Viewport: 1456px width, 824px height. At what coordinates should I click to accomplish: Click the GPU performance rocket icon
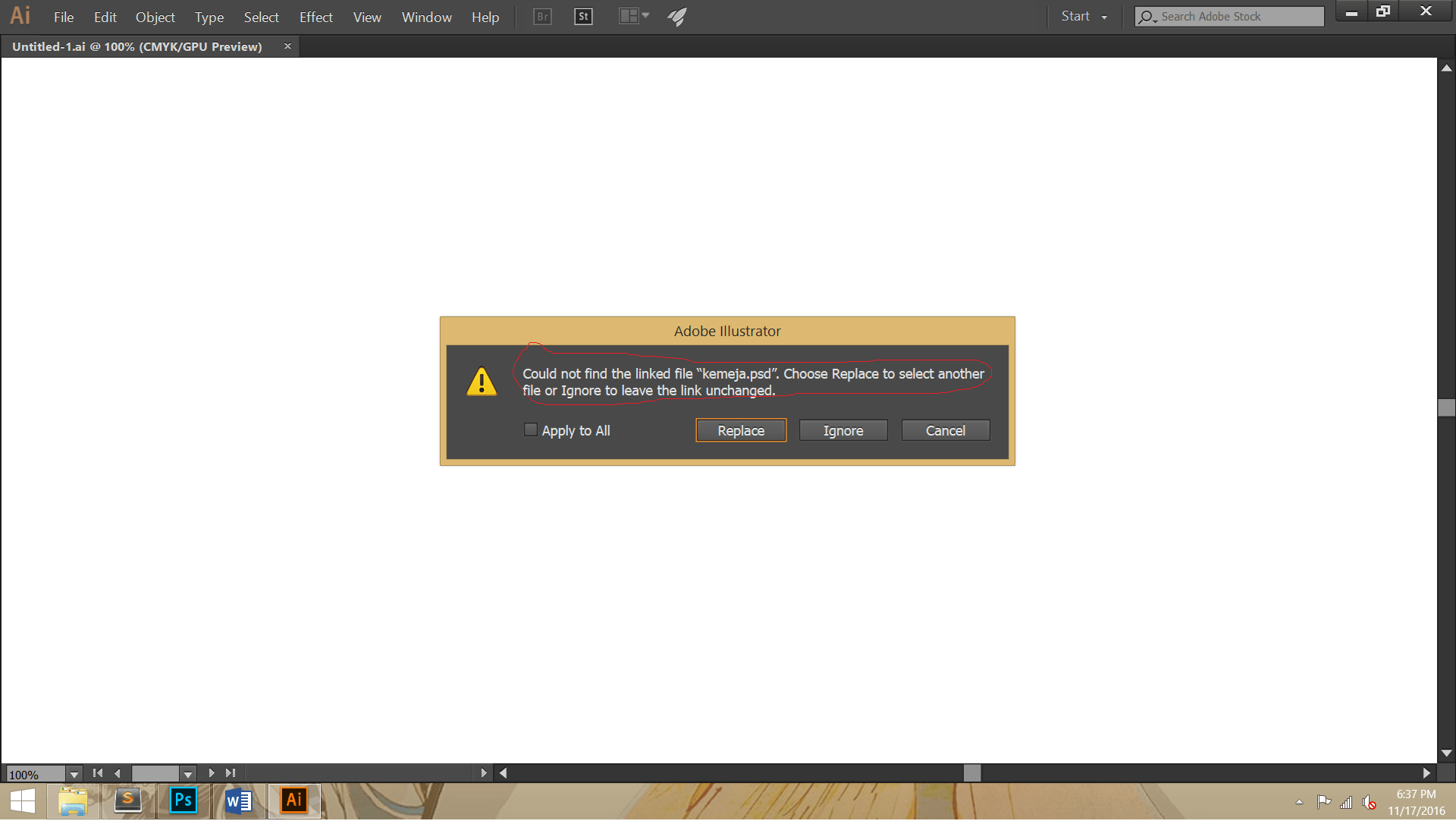pyautogui.click(x=677, y=17)
